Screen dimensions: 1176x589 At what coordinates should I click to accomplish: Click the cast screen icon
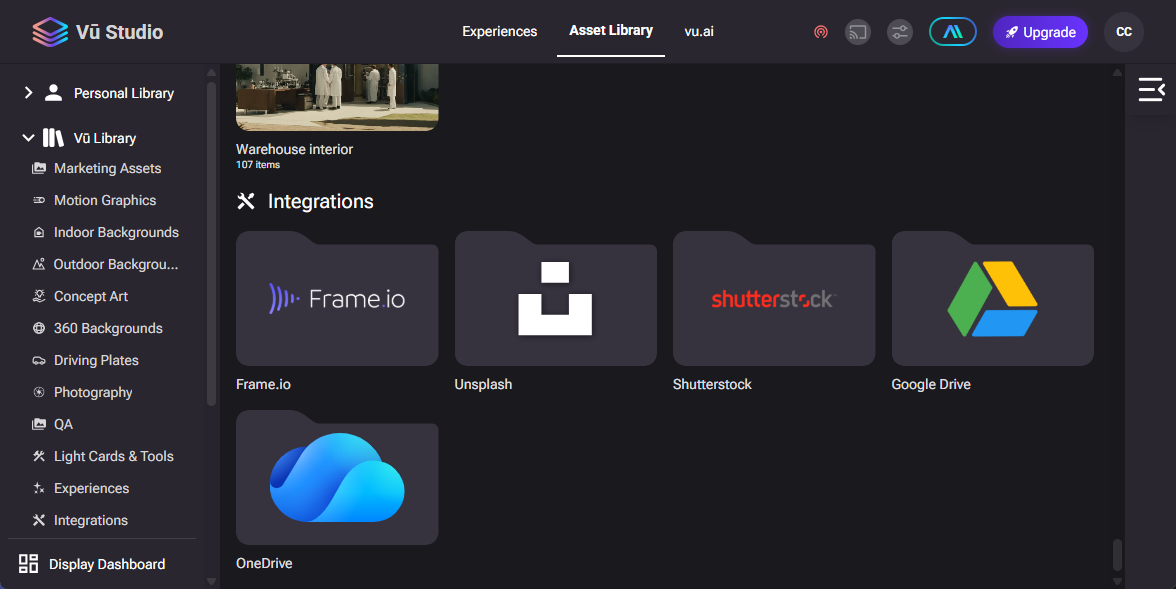coord(858,32)
